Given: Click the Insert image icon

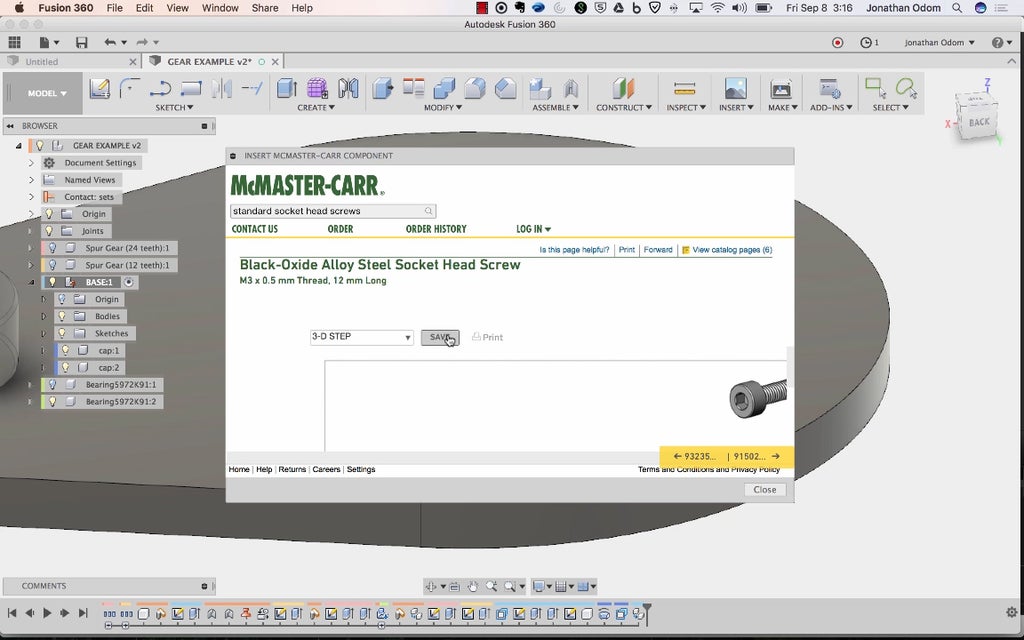Looking at the screenshot, I should 735,88.
